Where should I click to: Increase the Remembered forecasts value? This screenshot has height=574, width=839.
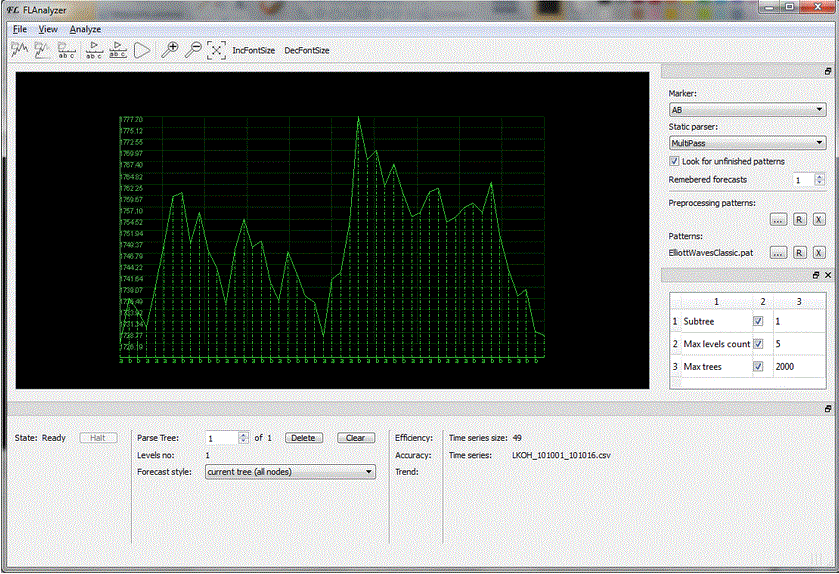click(820, 177)
